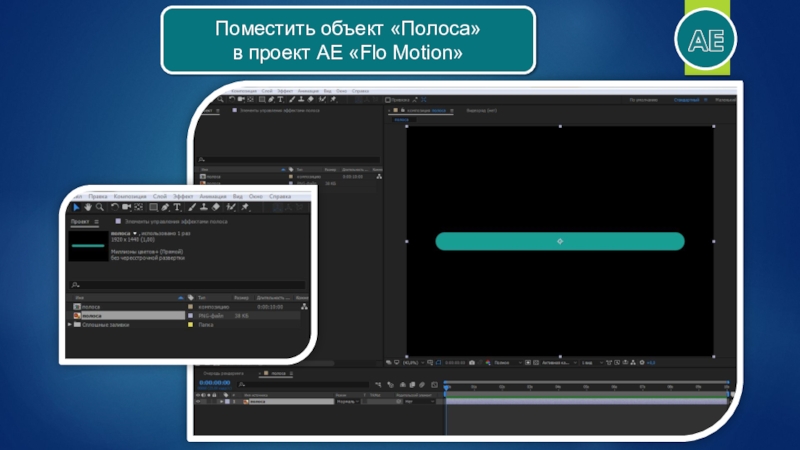
Task: Click timeline timecode 0:00:00:00
Action: click(x=215, y=383)
